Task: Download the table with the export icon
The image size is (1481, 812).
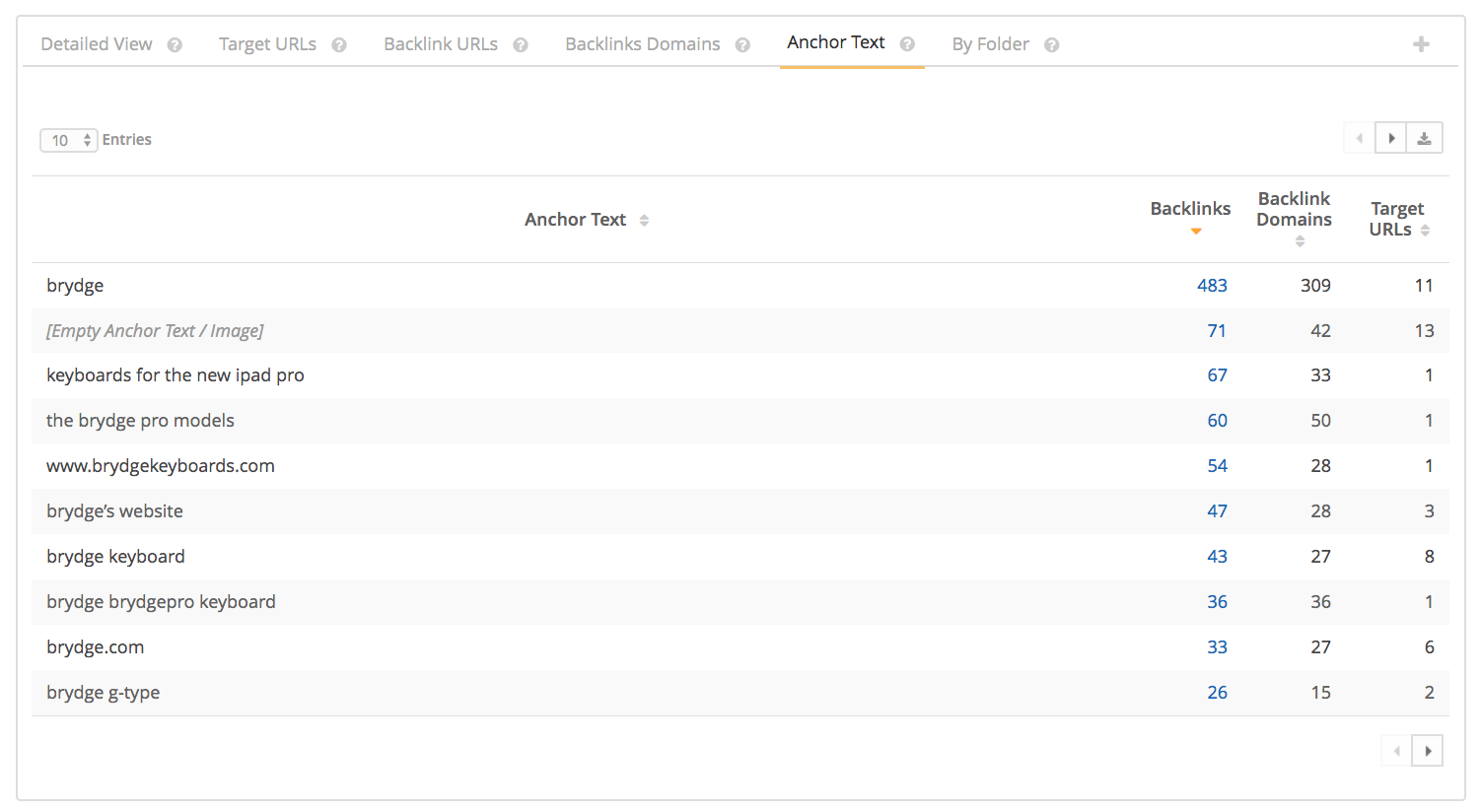Action: [1425, 138]
